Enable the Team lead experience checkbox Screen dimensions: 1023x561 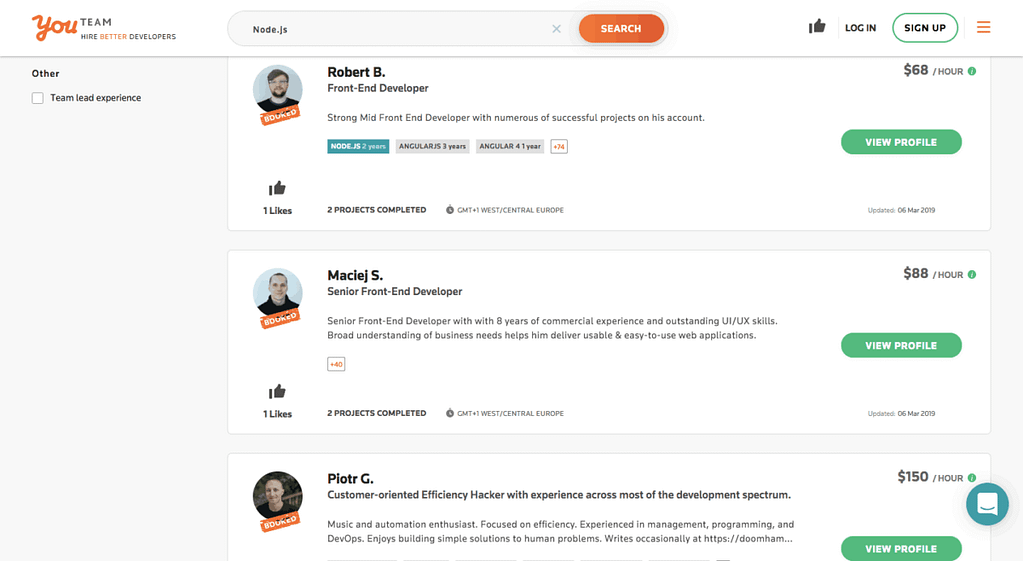click(38, 98)
